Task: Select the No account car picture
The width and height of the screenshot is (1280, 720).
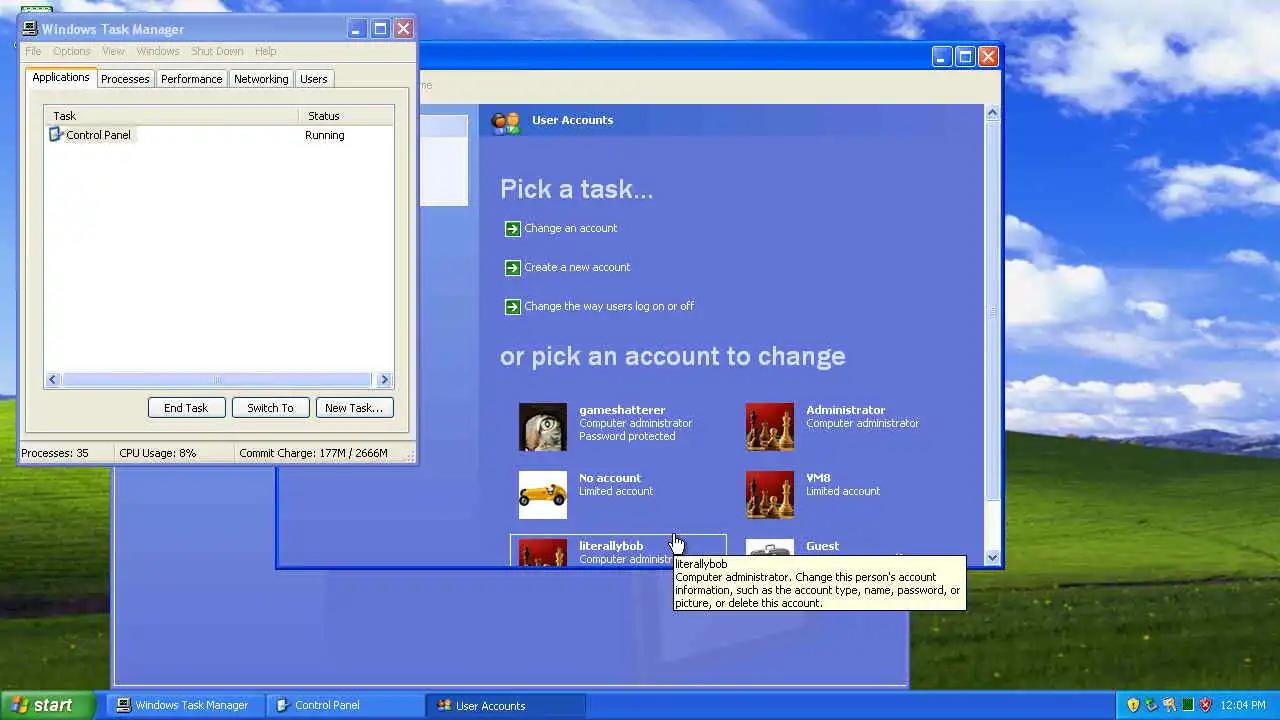Action: coord(543,495)
